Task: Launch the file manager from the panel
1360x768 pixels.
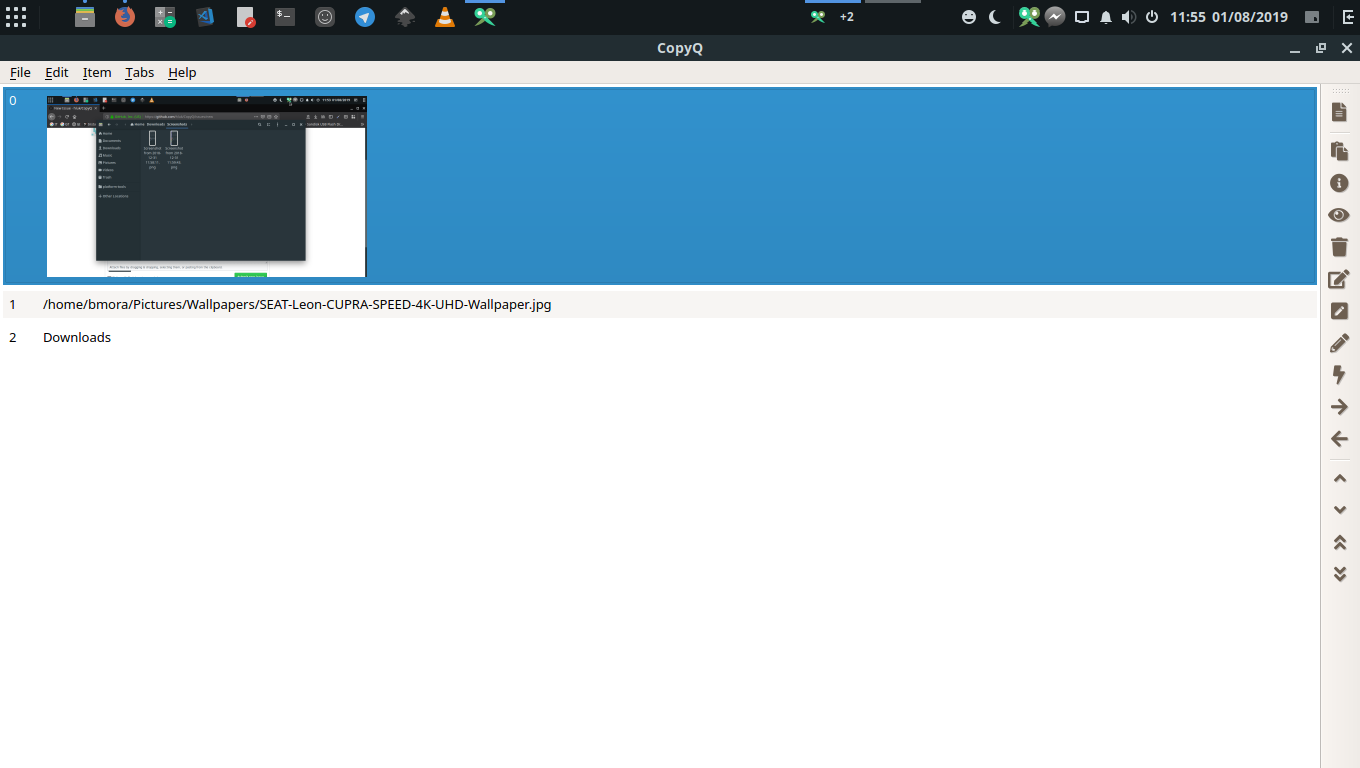Action: point(85,17)
